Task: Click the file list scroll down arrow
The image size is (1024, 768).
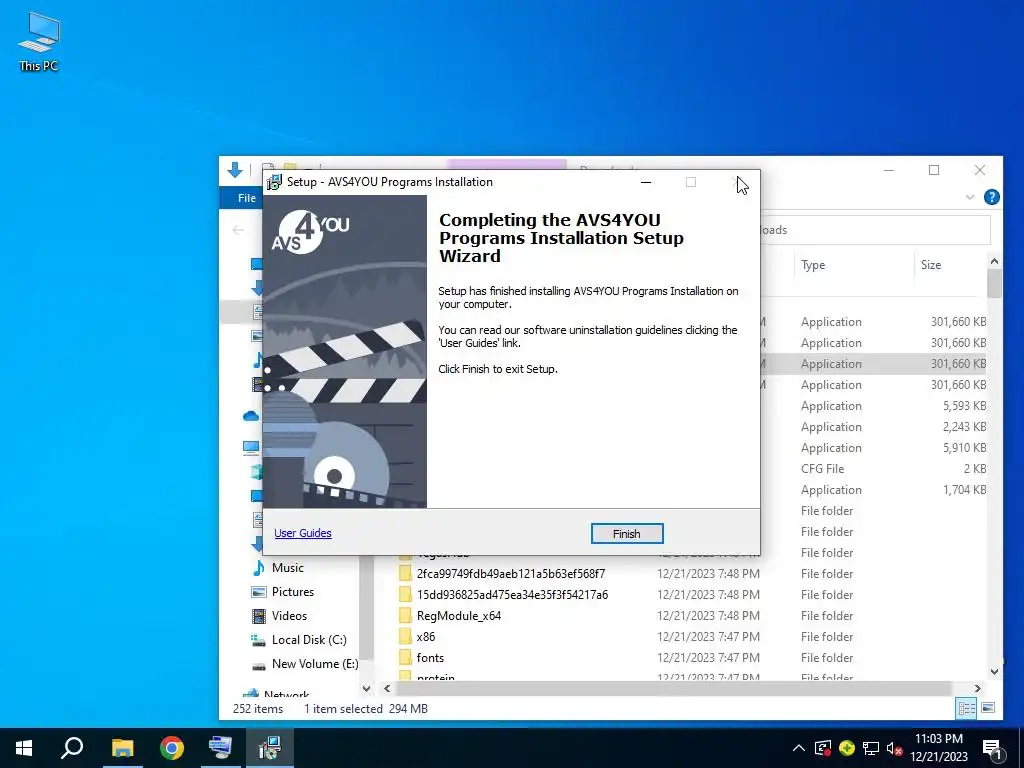Action: coord(994,671)
